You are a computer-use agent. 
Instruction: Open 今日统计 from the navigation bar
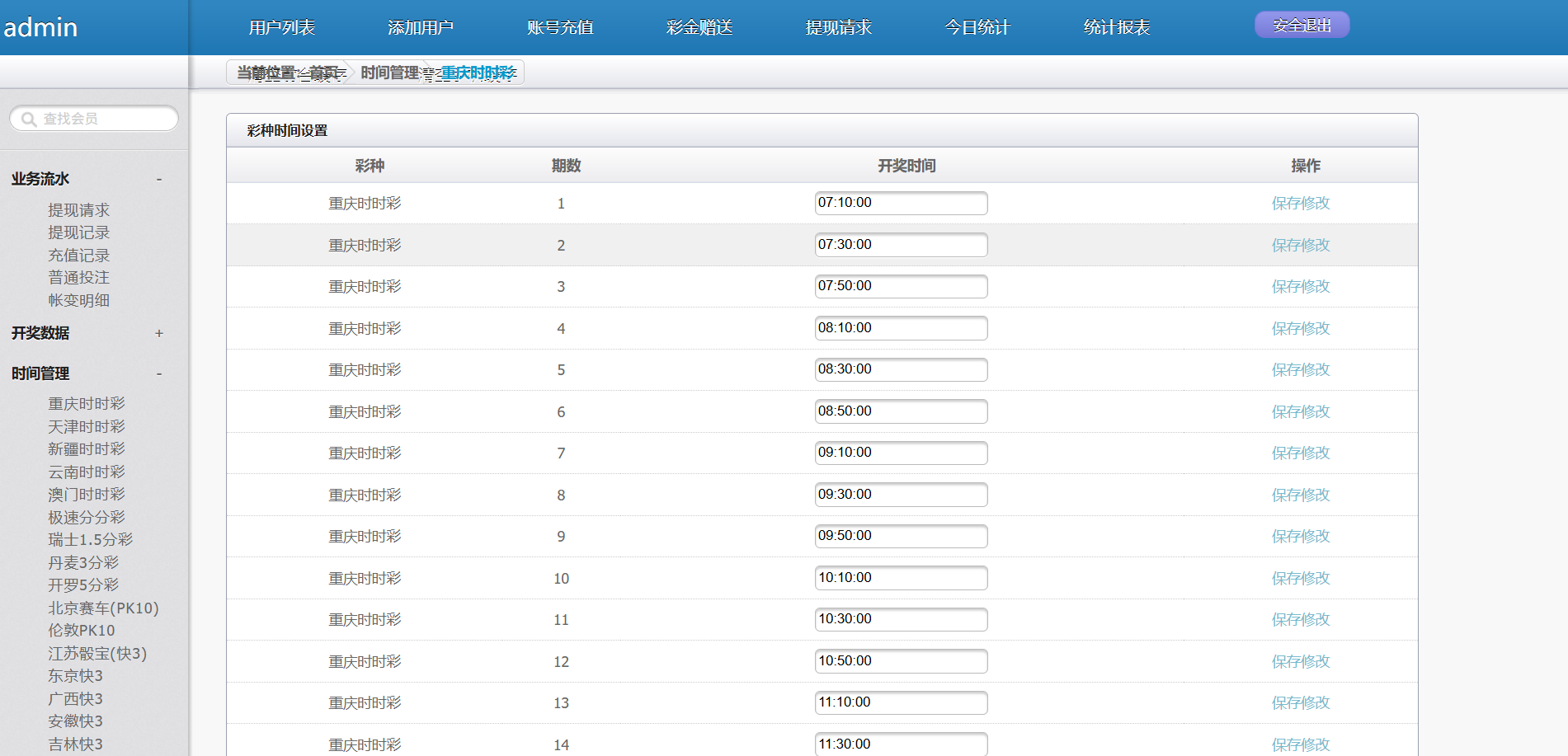[x=977, y=27]
